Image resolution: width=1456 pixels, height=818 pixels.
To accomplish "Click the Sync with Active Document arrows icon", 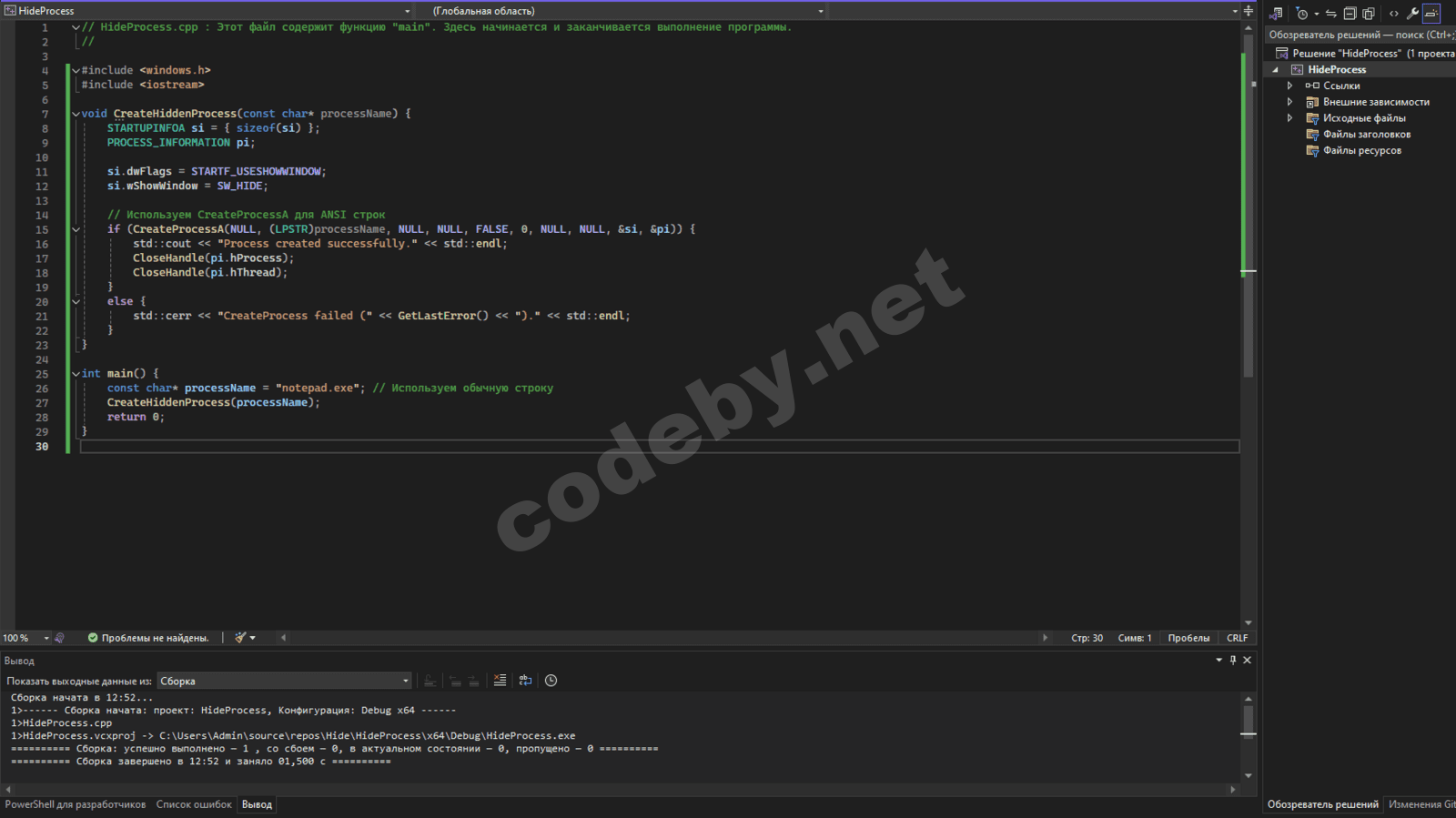I will point(1331,14).
